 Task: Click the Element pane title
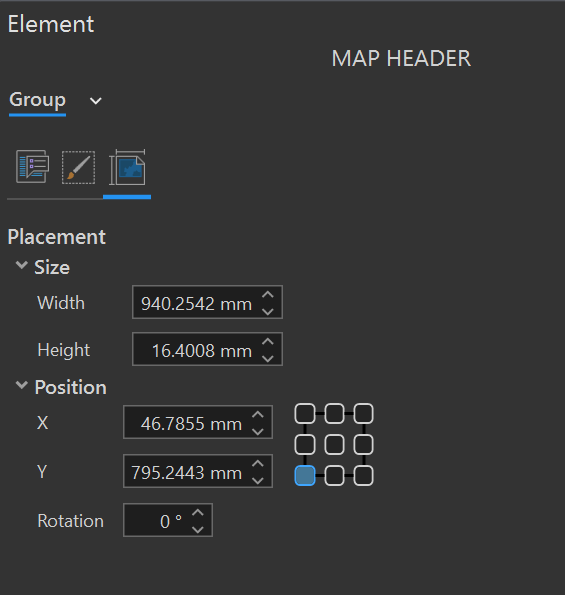[x=51, y=24]
